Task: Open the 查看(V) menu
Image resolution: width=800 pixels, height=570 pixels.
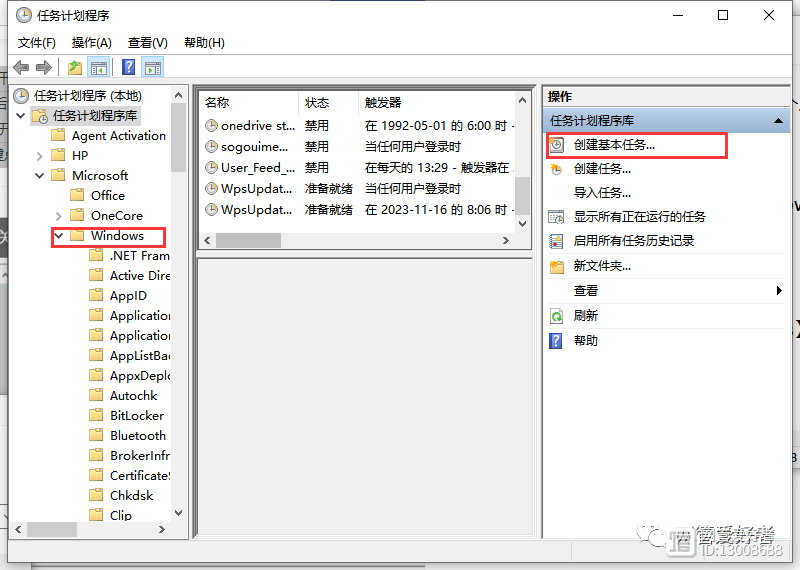Action: click(147, 43)
